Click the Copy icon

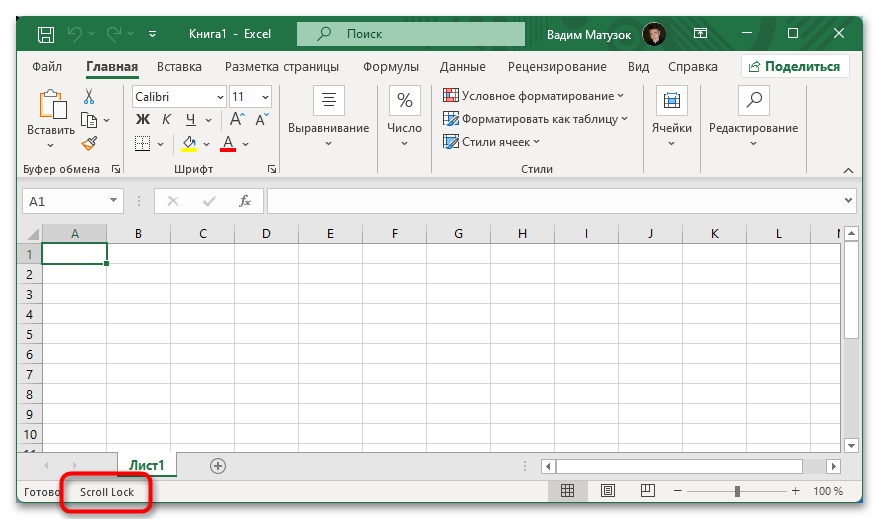coord(89,120)
